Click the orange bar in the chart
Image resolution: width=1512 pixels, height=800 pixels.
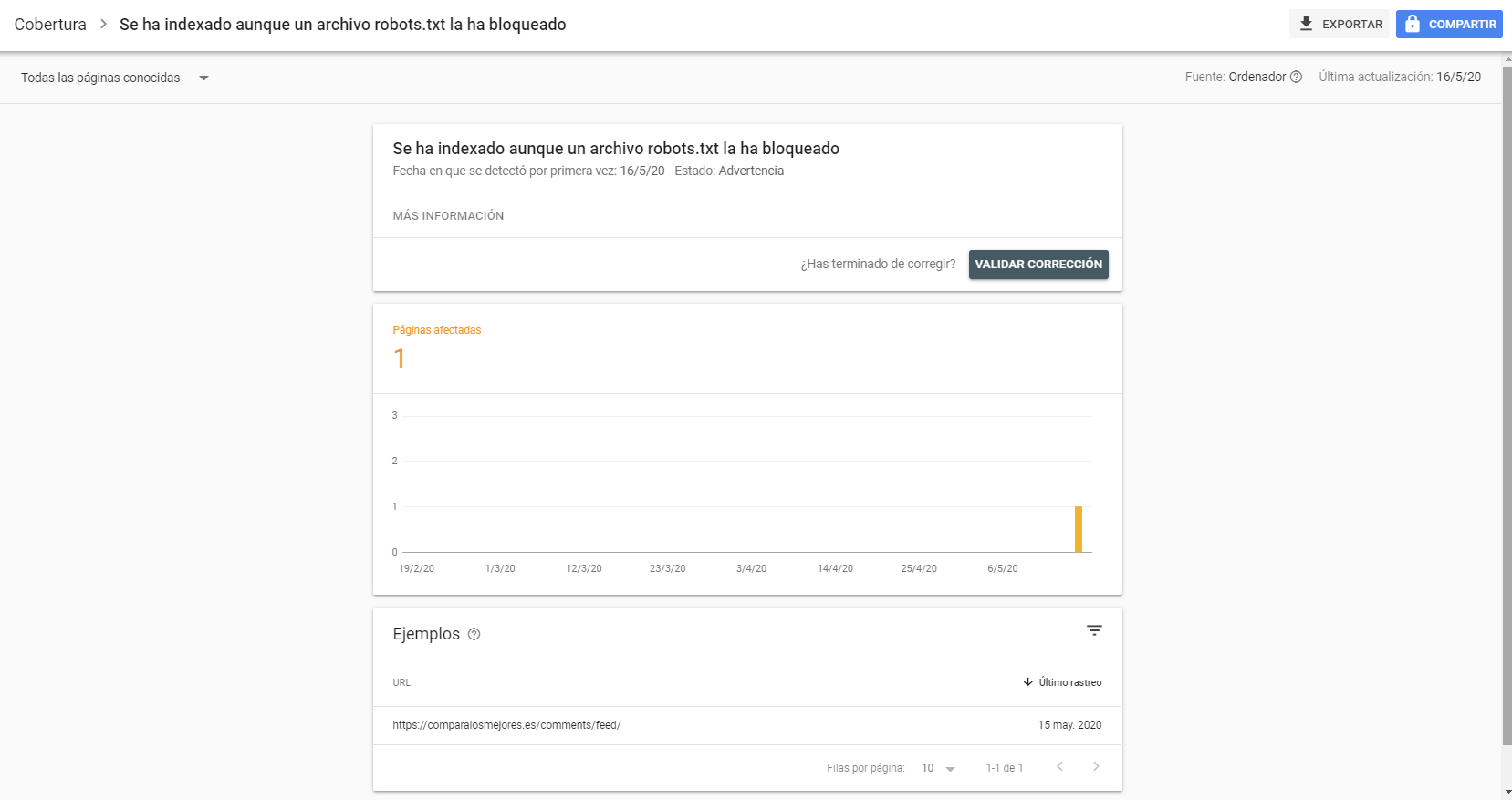(1079, 529)
